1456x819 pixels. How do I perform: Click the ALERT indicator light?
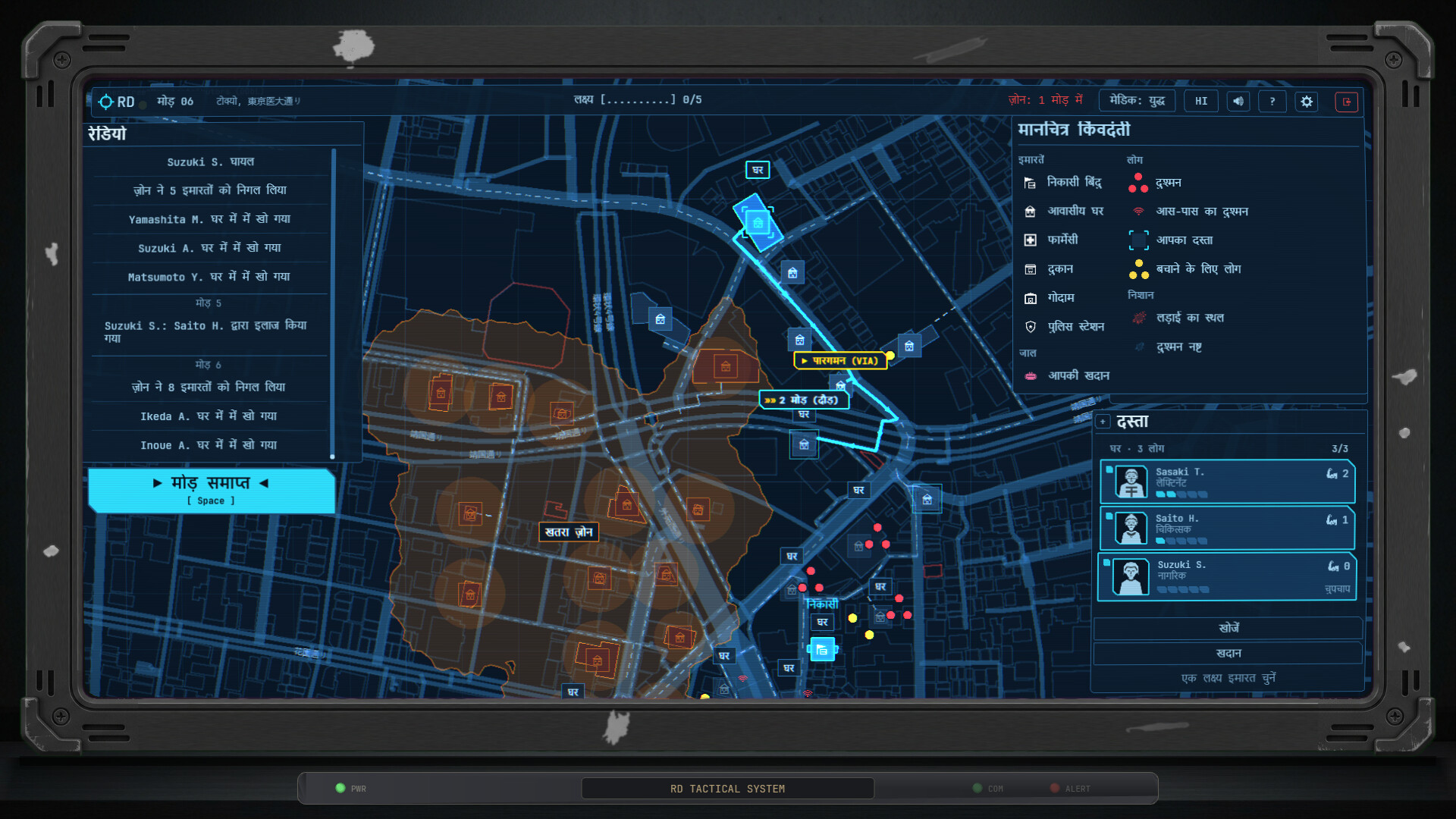point(1055,788)
